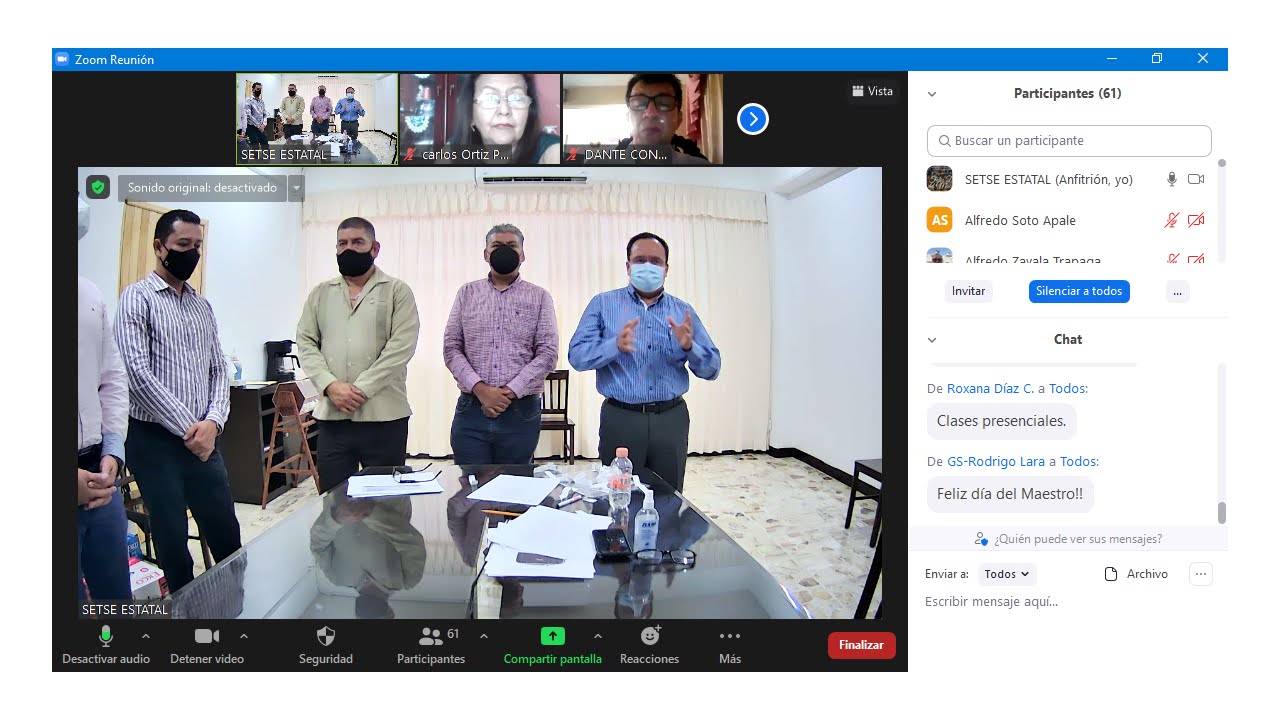Click the green encryption shield icon
Image resolution: width=1280 pixels, height=720 pixels.
point(97,187)
